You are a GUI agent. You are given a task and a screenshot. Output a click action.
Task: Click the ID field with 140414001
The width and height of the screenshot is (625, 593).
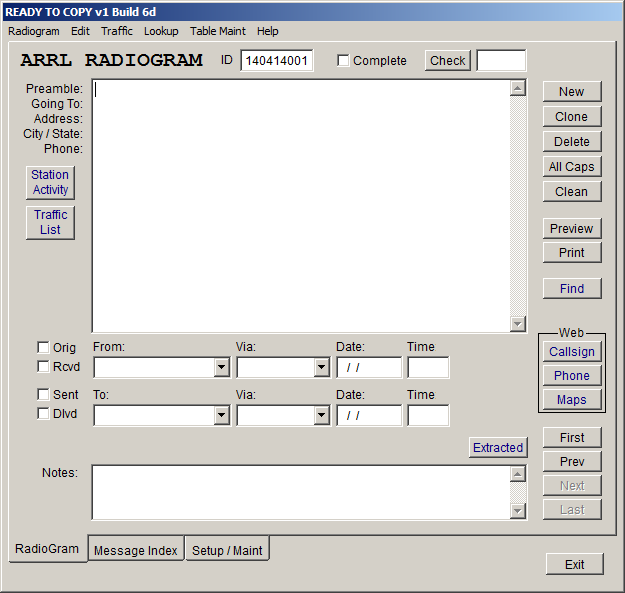277,61
